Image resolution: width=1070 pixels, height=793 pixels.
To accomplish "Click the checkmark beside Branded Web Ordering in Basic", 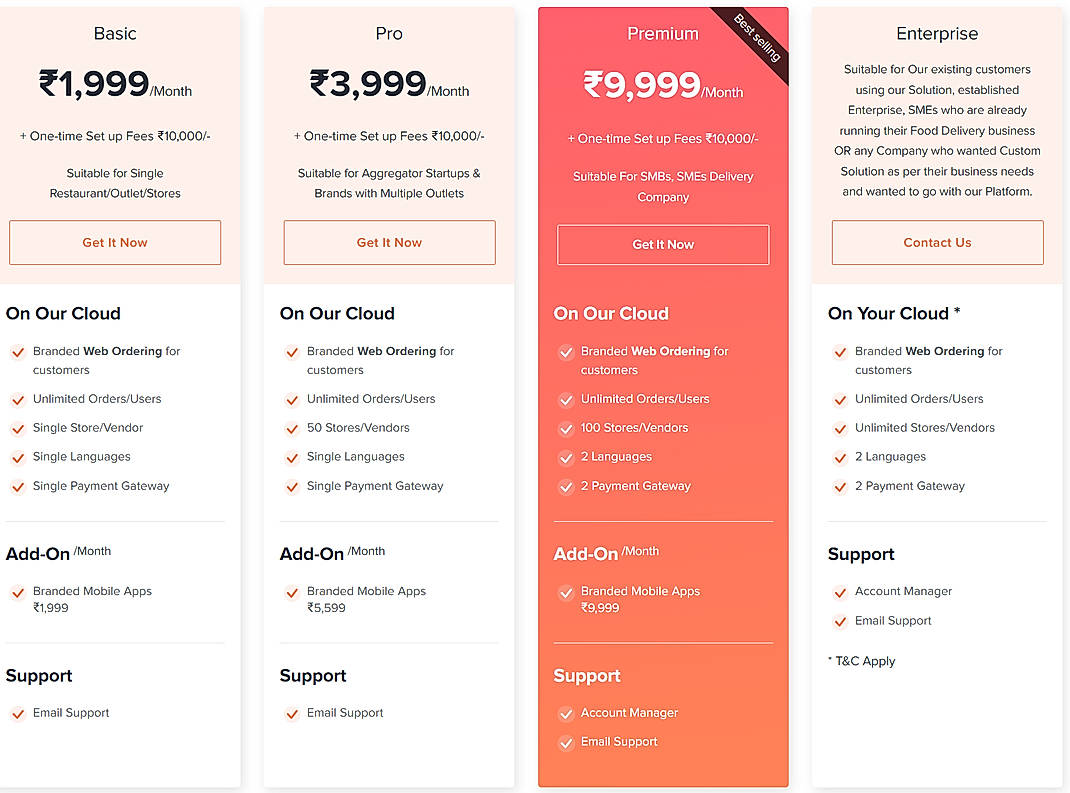I will (17, 353).
